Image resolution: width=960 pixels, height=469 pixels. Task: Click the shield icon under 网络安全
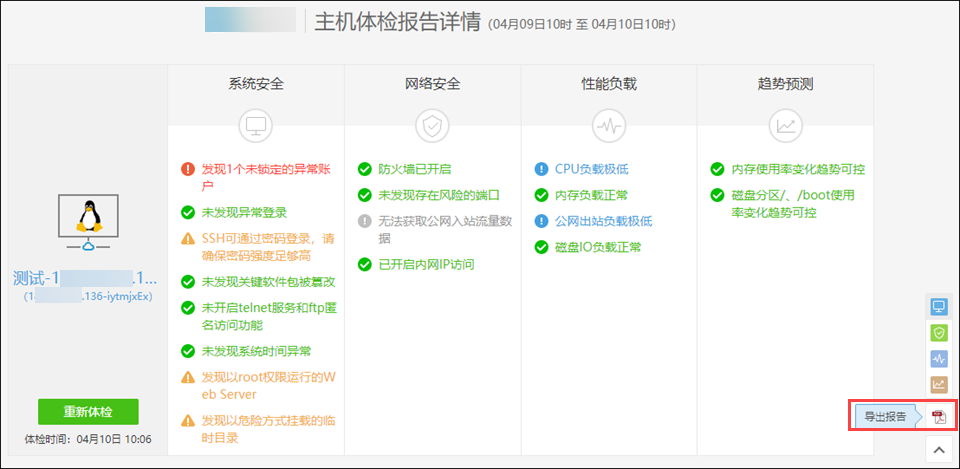pos(432,125)
